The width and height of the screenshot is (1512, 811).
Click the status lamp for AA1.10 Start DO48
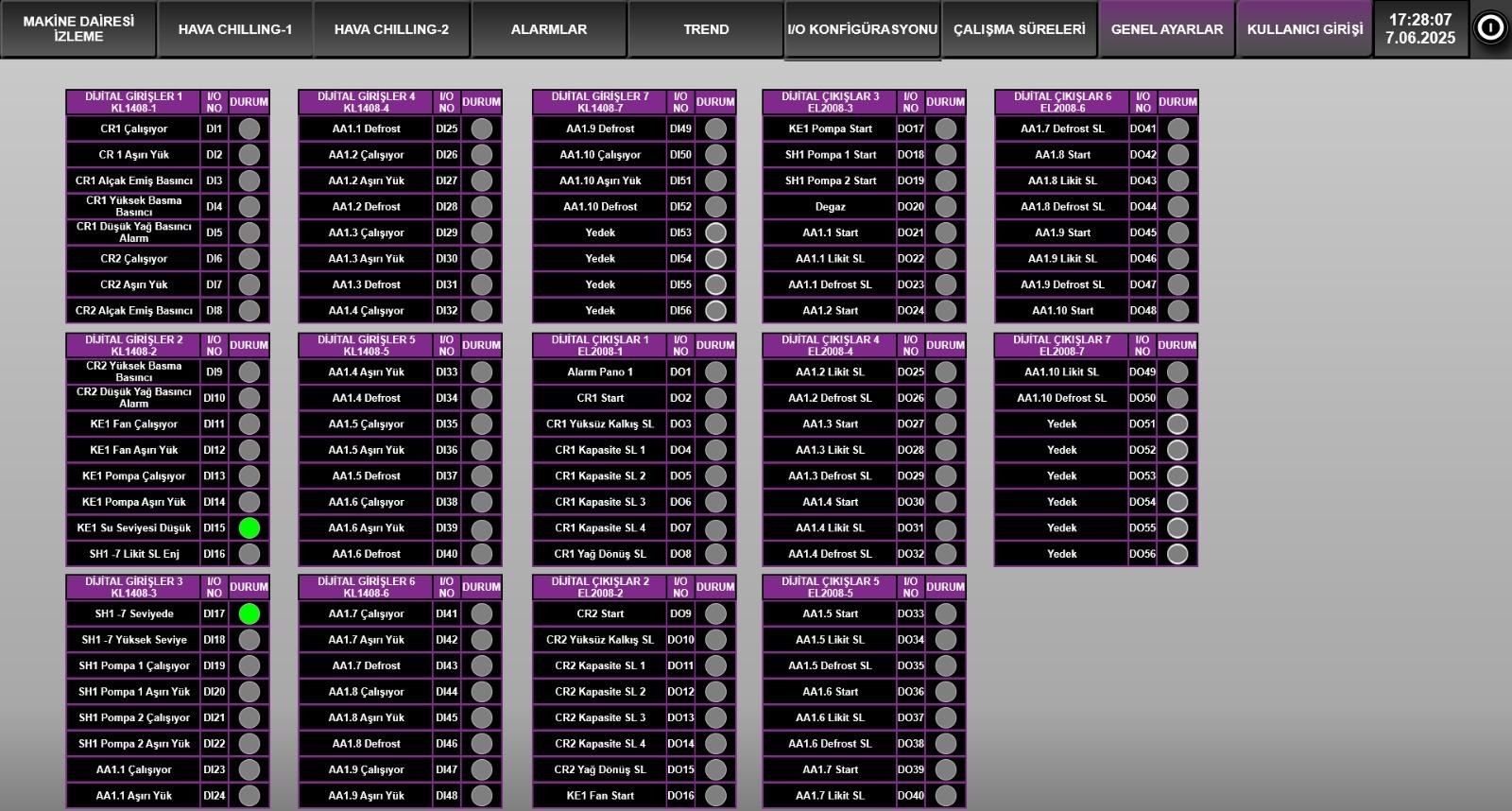(1177, 310)
